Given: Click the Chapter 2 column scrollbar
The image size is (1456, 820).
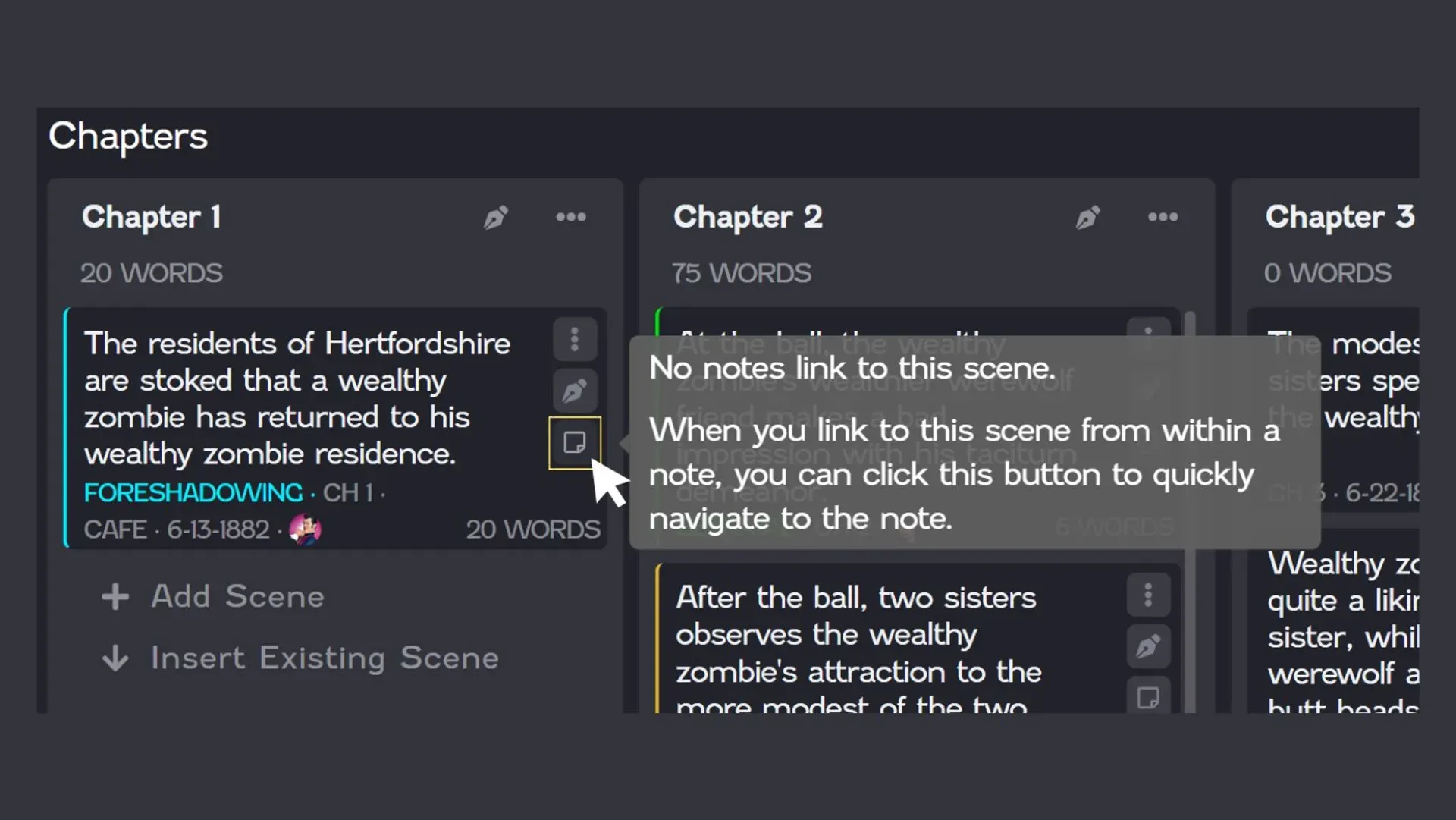Looking at the screenshot, I should (1190, 512).
